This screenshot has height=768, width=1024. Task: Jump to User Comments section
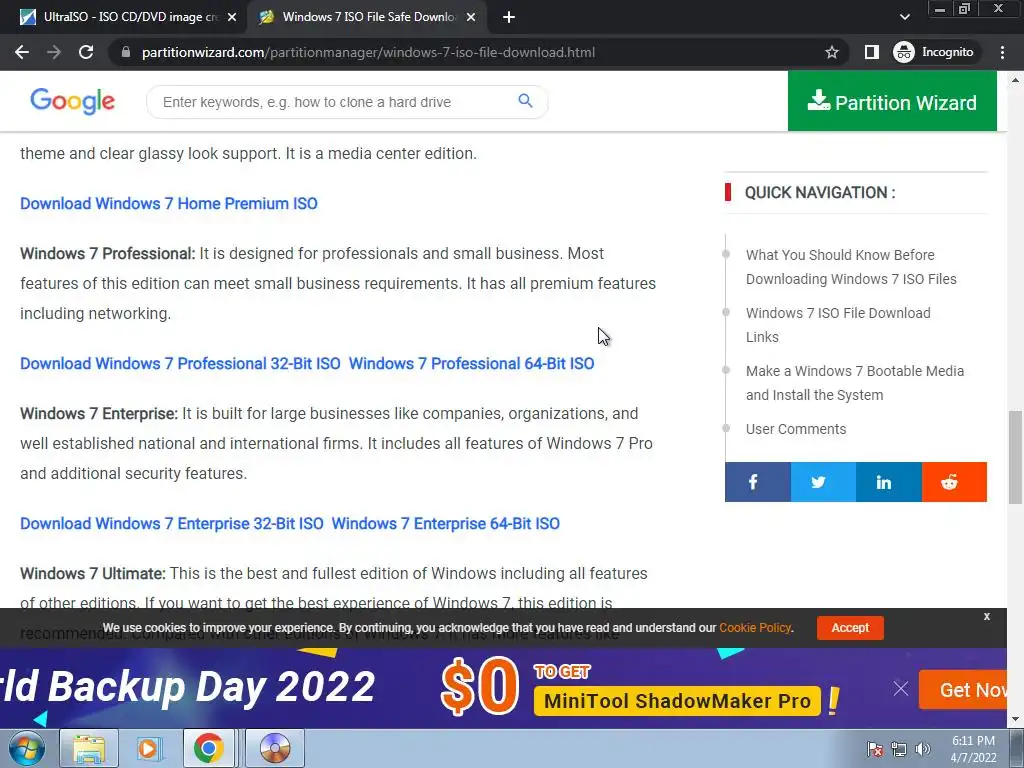(x=796, y=429)
